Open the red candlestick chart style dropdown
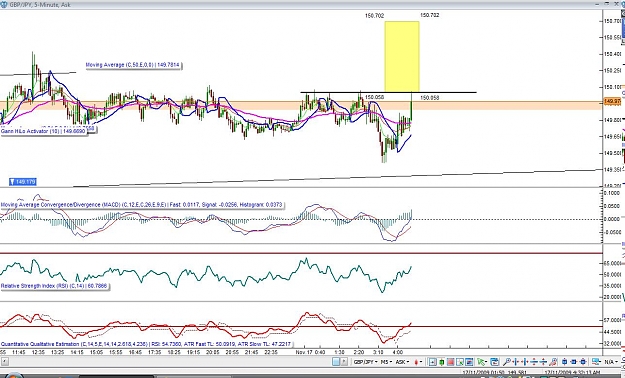Viewport: 625px width, 378px height. [x=419, y=362]
